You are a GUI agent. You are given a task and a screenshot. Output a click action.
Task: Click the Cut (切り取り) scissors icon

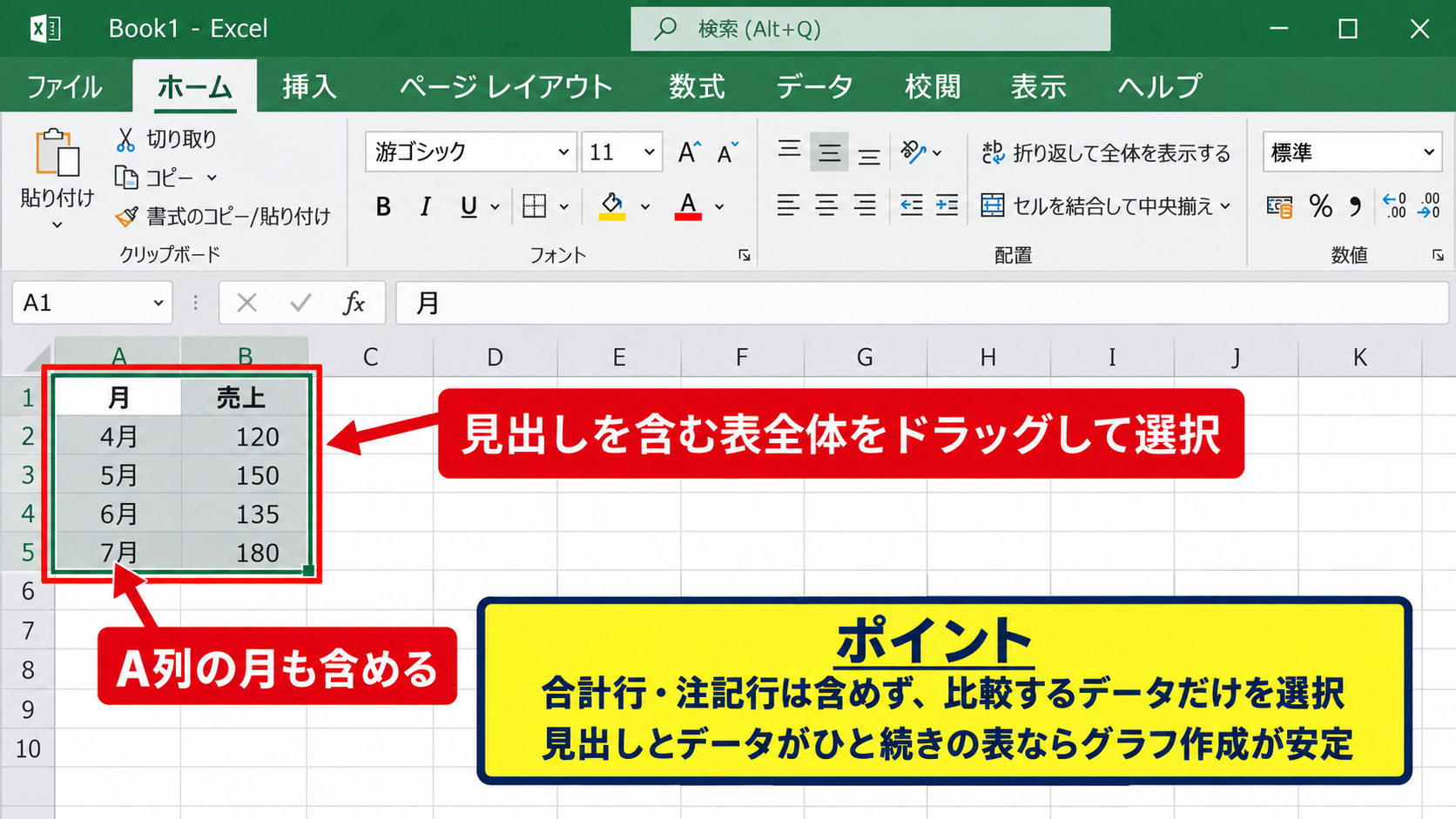(125, 139)
